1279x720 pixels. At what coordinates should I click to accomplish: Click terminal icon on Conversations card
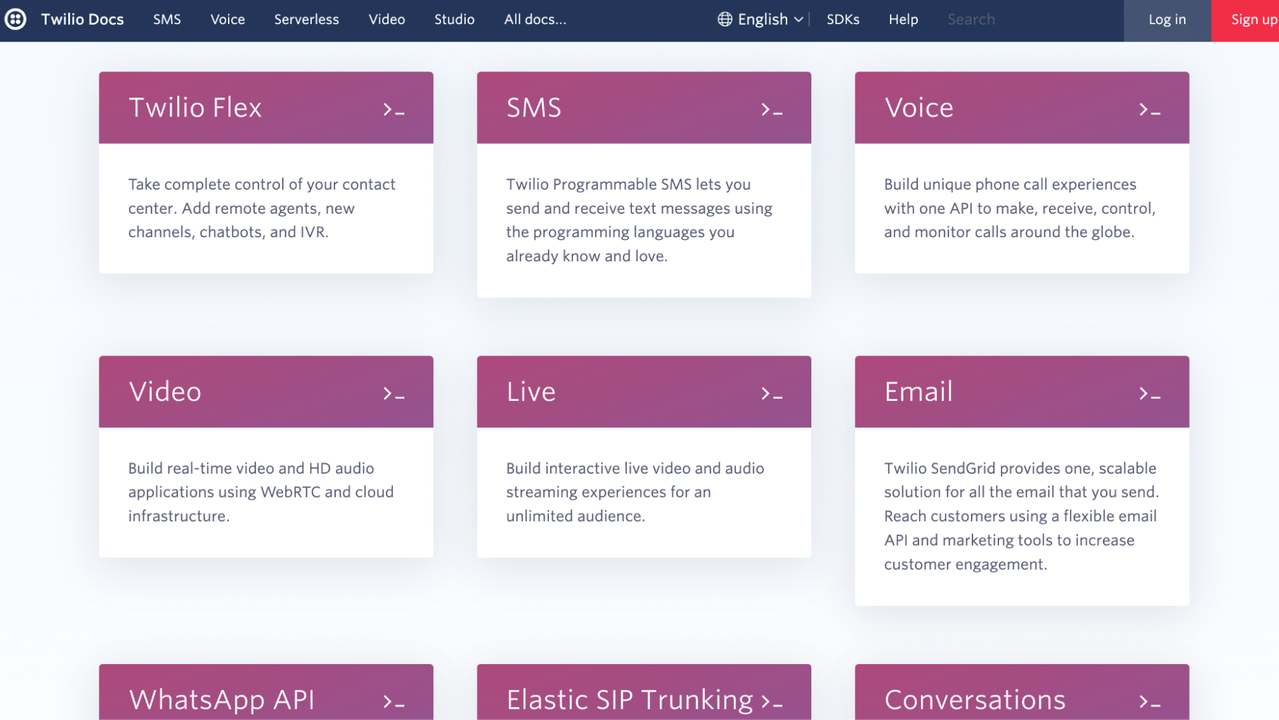click(1150, 701)
